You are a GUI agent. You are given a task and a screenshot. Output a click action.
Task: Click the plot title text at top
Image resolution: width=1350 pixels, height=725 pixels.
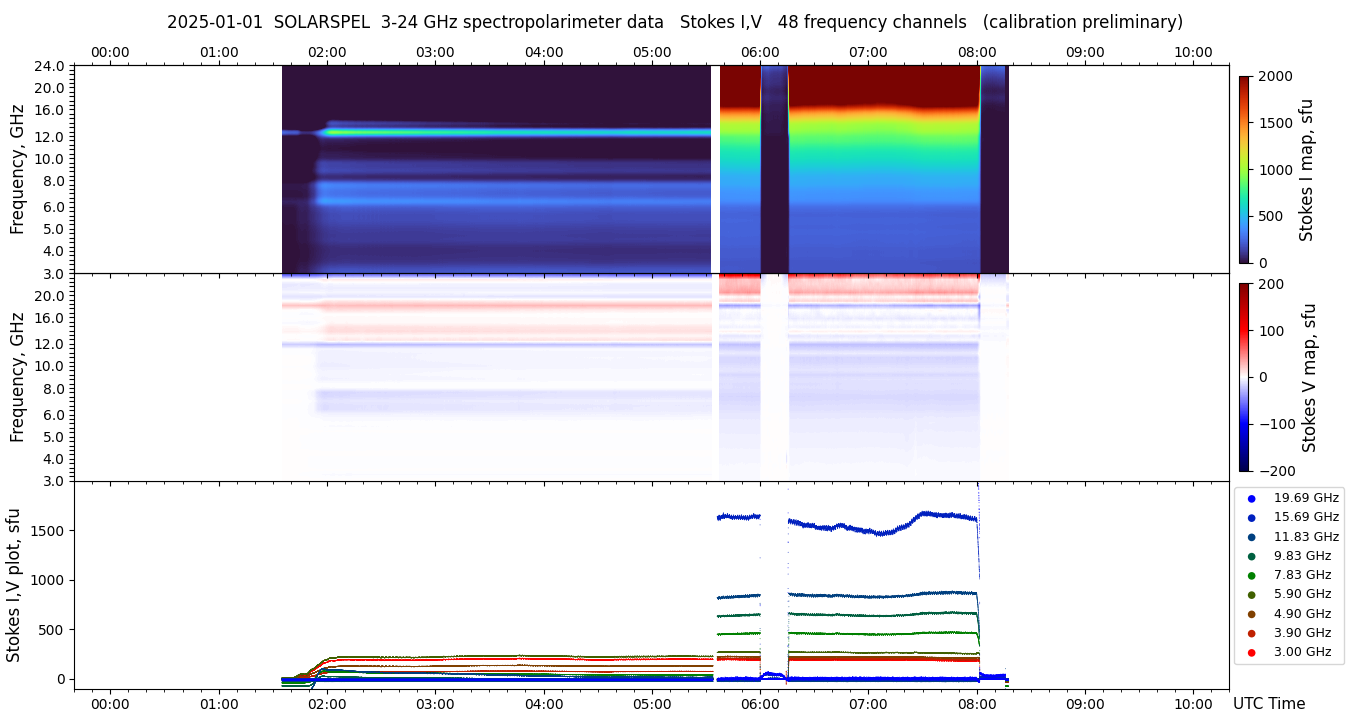point(674,22)
